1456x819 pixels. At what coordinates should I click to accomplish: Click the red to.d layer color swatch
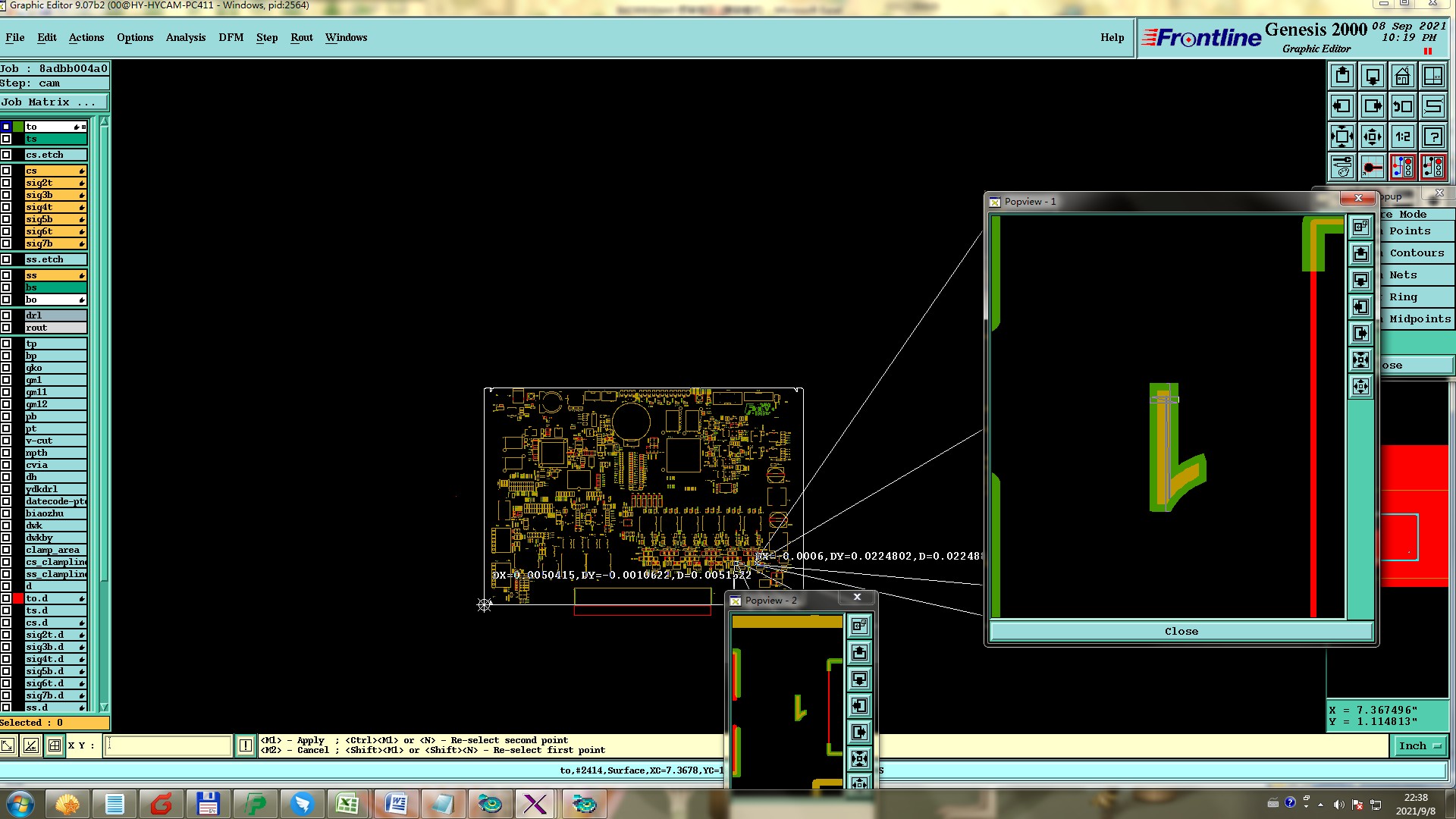18,598
